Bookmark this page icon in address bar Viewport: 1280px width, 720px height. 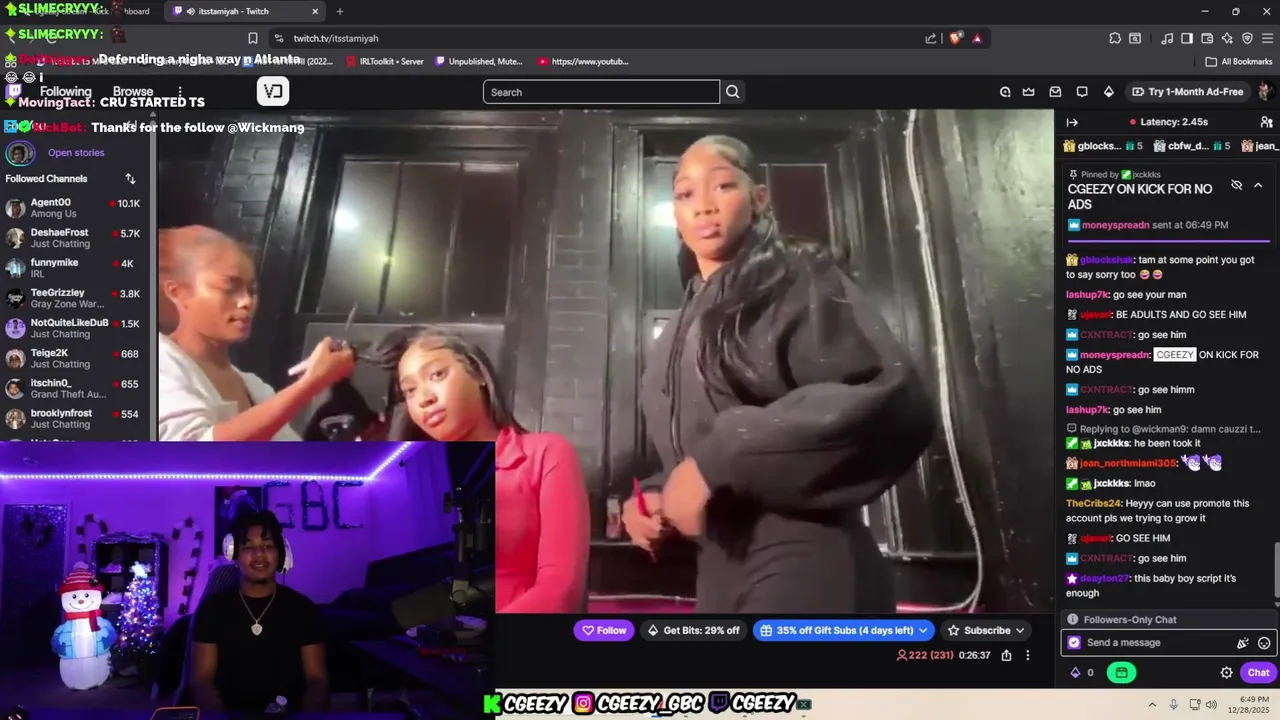253,38
